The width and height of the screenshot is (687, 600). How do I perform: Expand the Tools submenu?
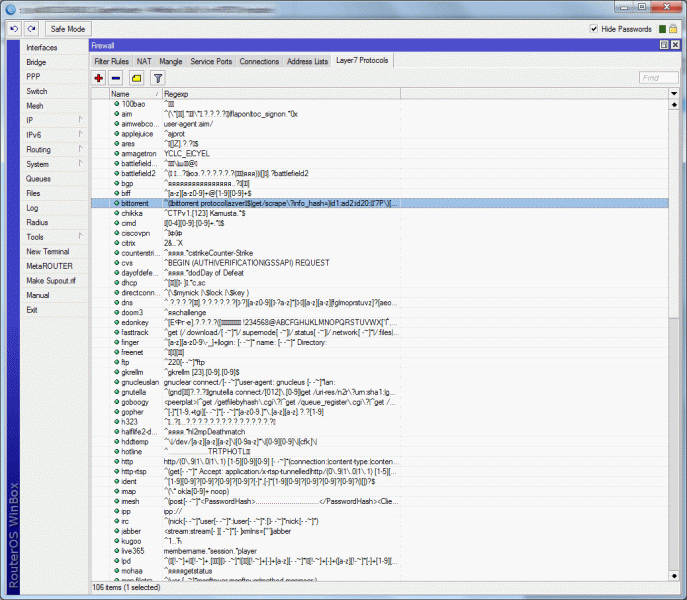point(80,236)
